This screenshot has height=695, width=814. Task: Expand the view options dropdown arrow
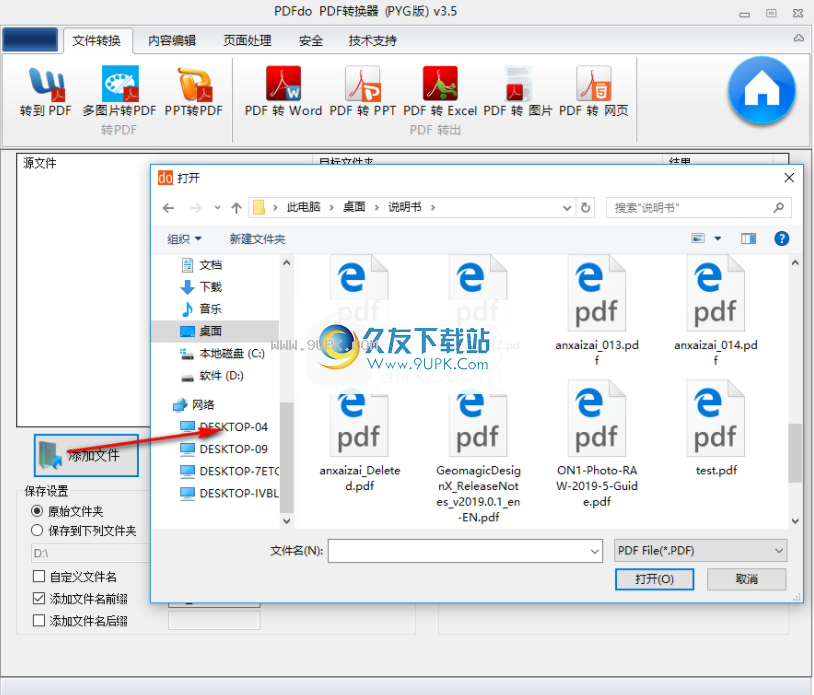(x=718, y=238)
